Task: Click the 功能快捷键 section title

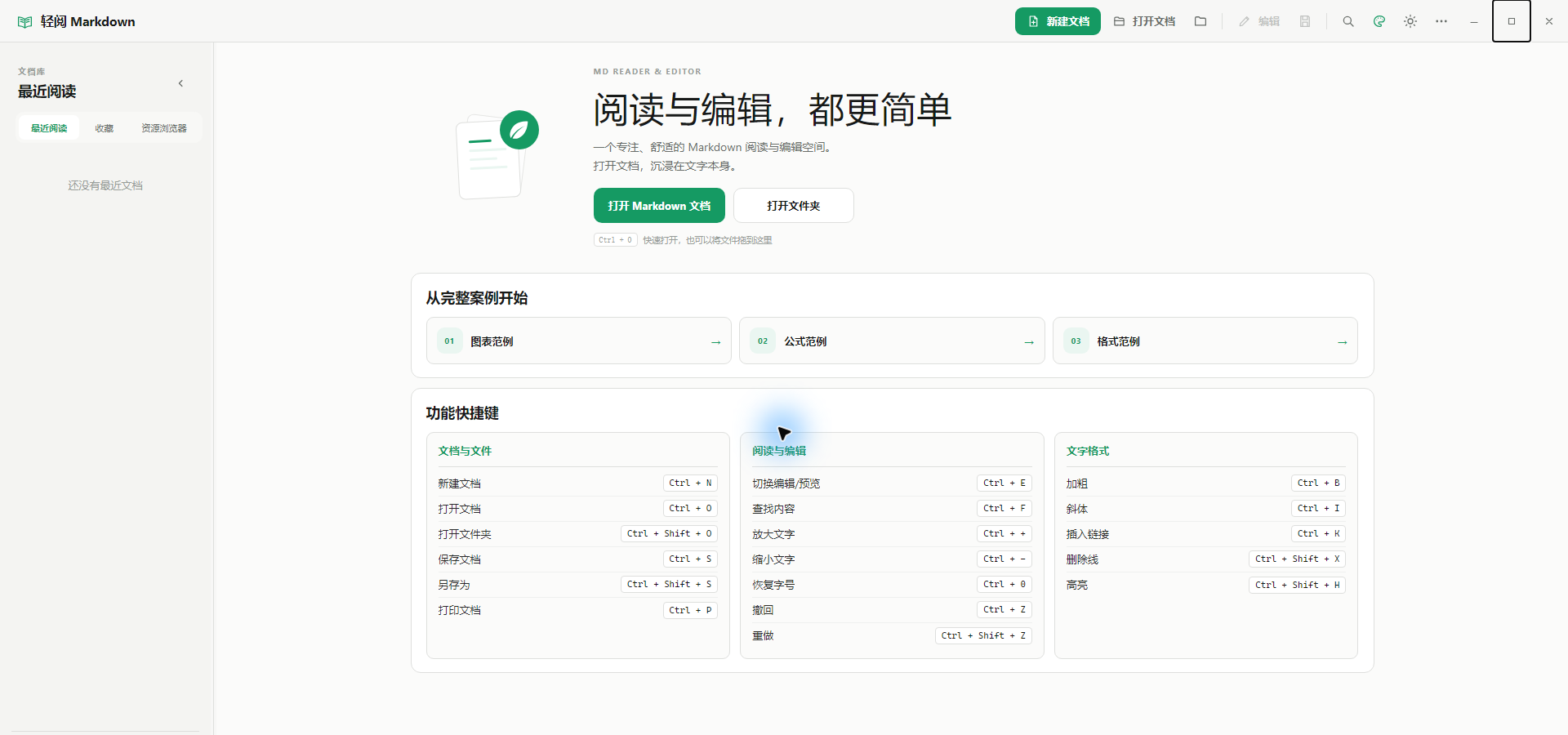Action: coord(462,413)
